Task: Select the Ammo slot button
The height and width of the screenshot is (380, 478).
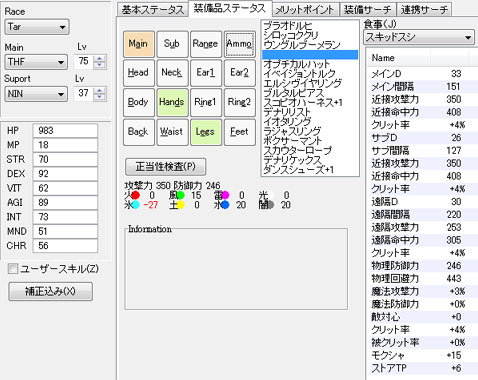Action: (239, 44)
